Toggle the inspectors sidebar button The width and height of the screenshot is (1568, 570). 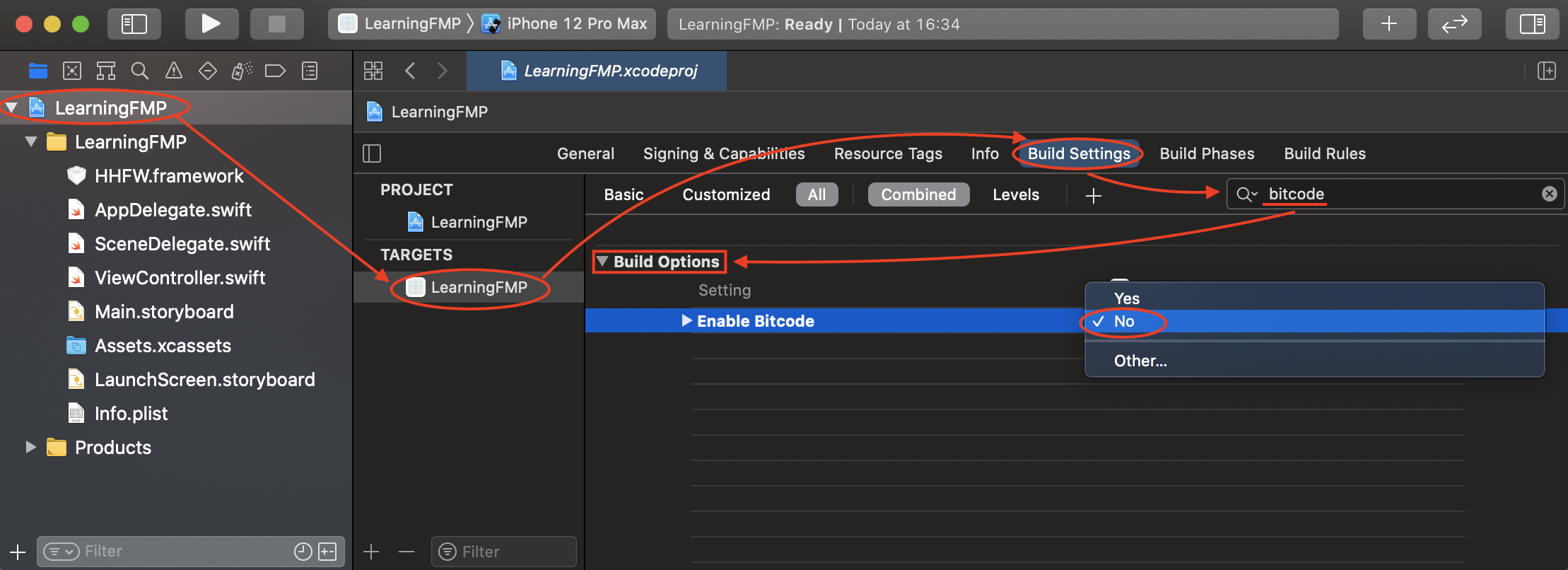point(1532,24)
